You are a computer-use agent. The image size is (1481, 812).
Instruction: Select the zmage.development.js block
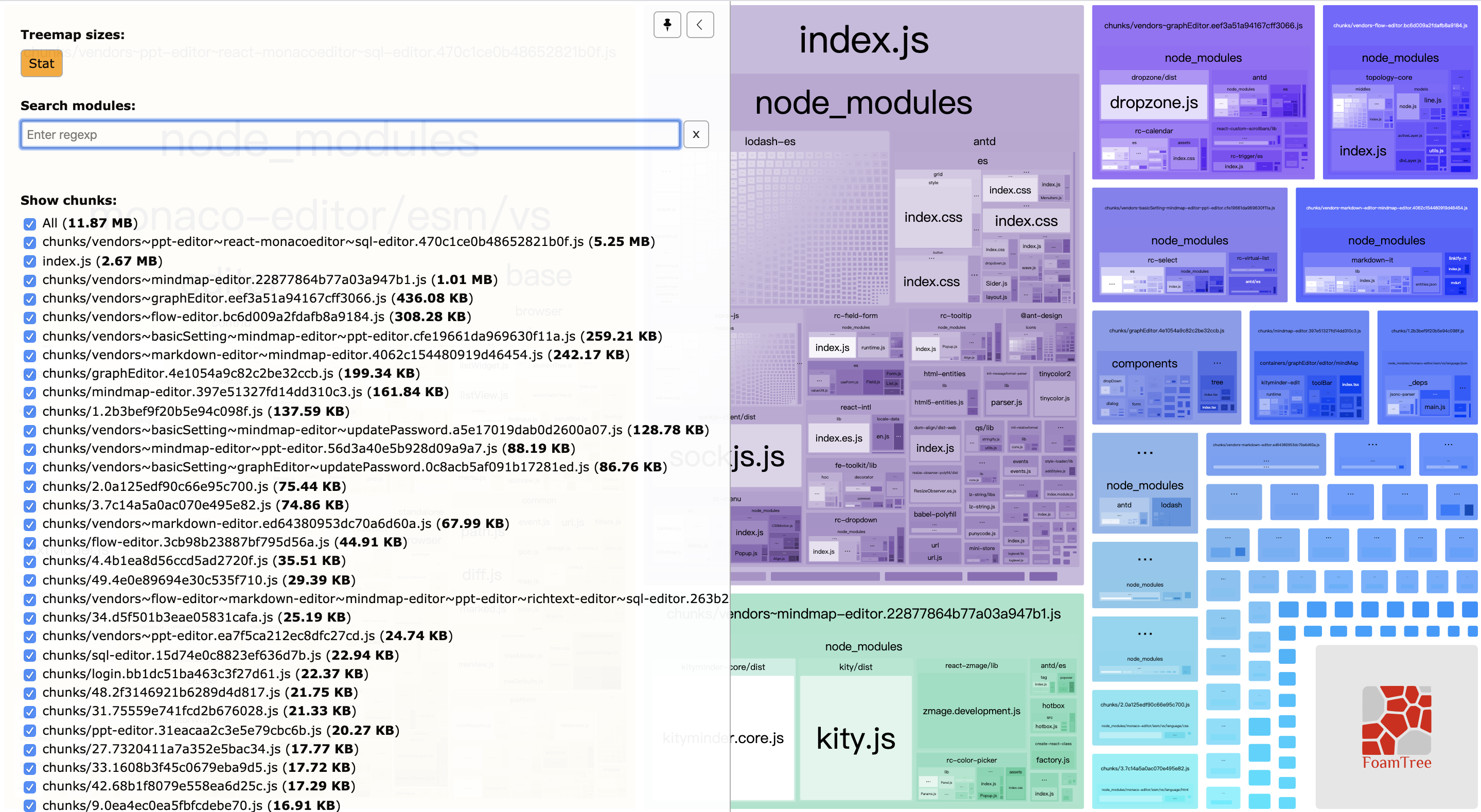pos(971,711)
